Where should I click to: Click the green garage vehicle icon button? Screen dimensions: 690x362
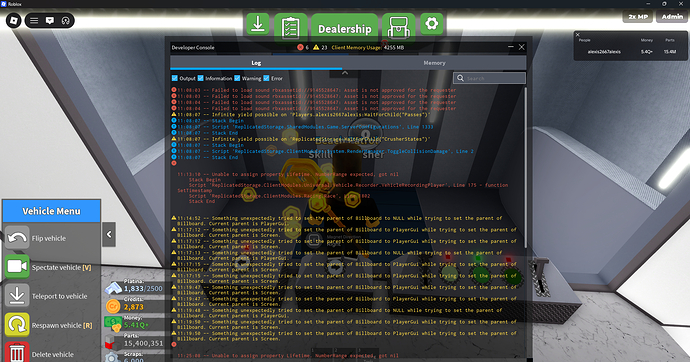click(399, 27)
